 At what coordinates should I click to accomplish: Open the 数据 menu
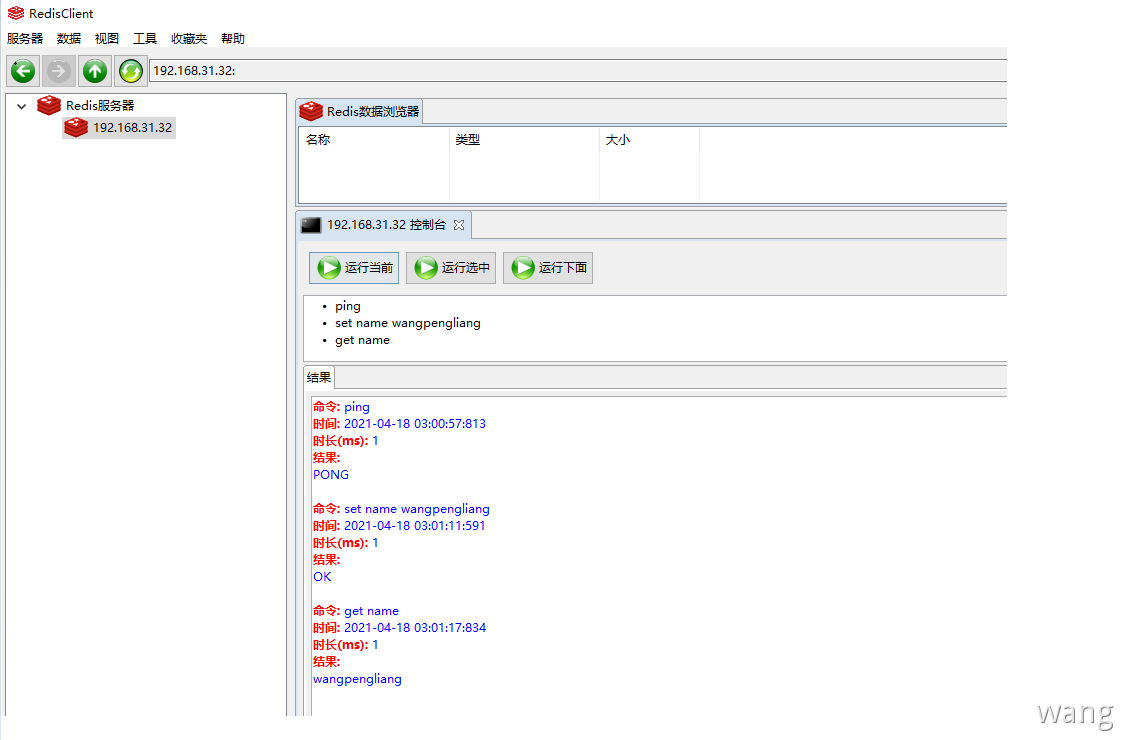69,39
